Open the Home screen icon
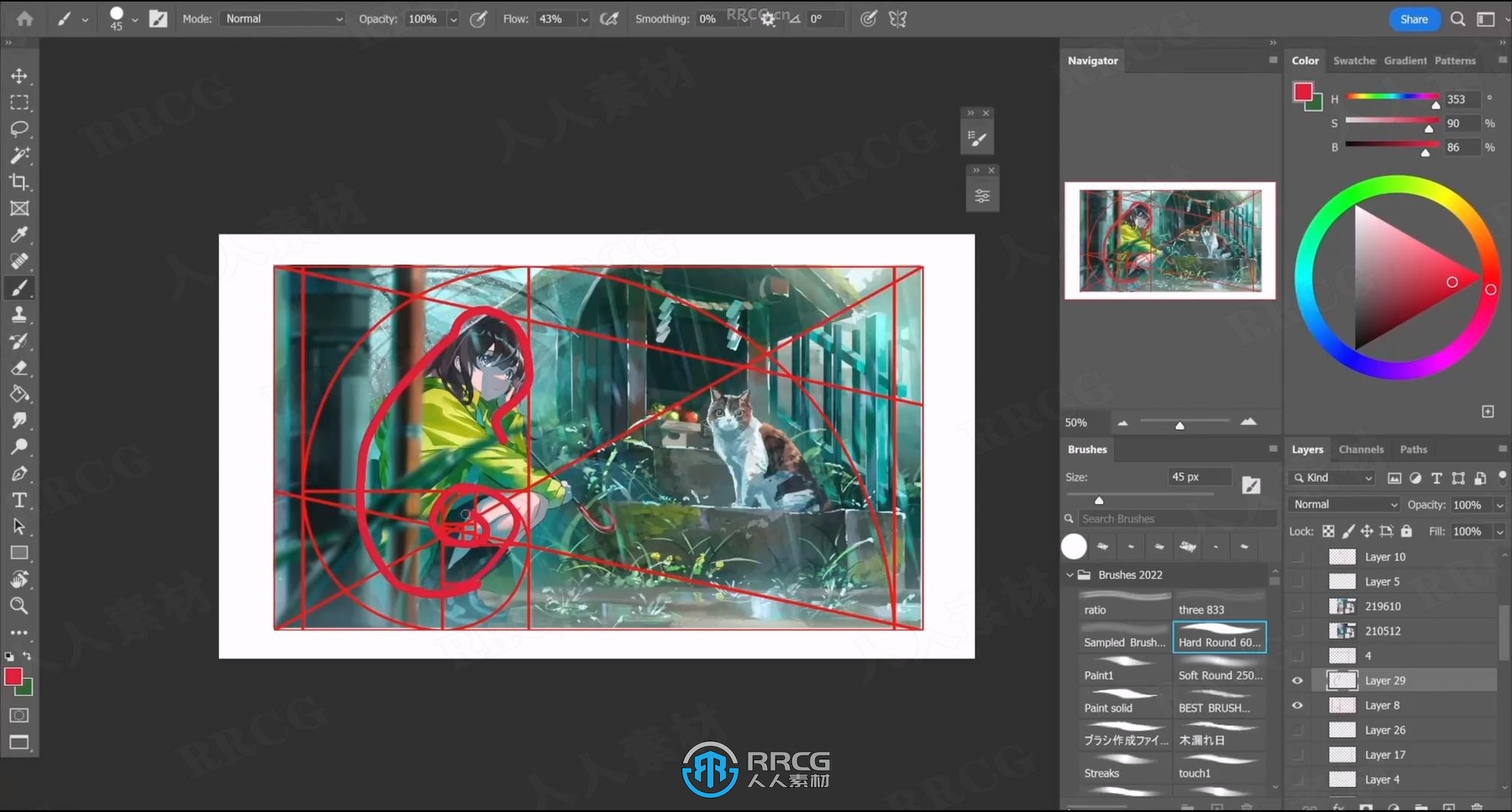 25,19
